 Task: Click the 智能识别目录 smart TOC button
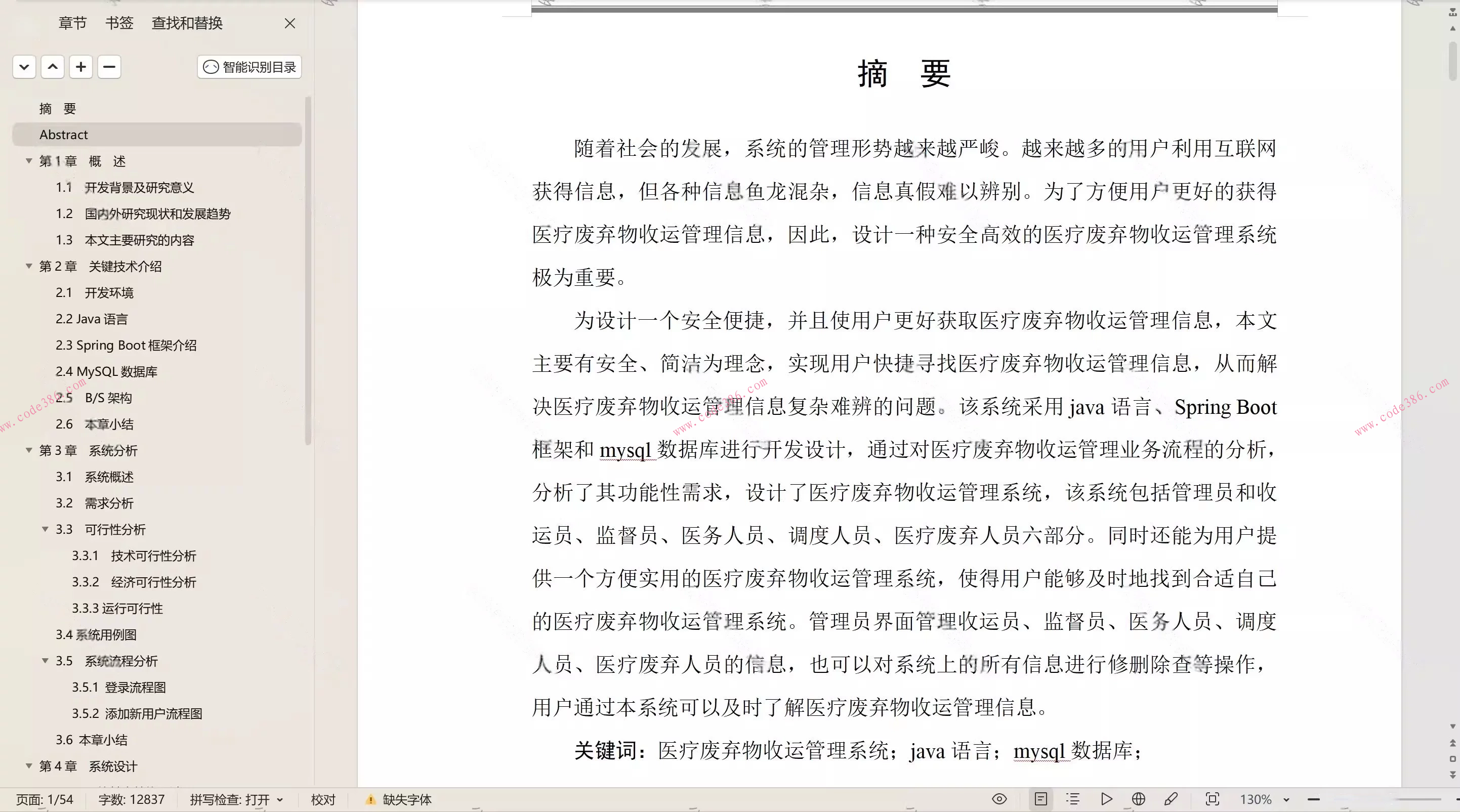(x=248, y=67)
